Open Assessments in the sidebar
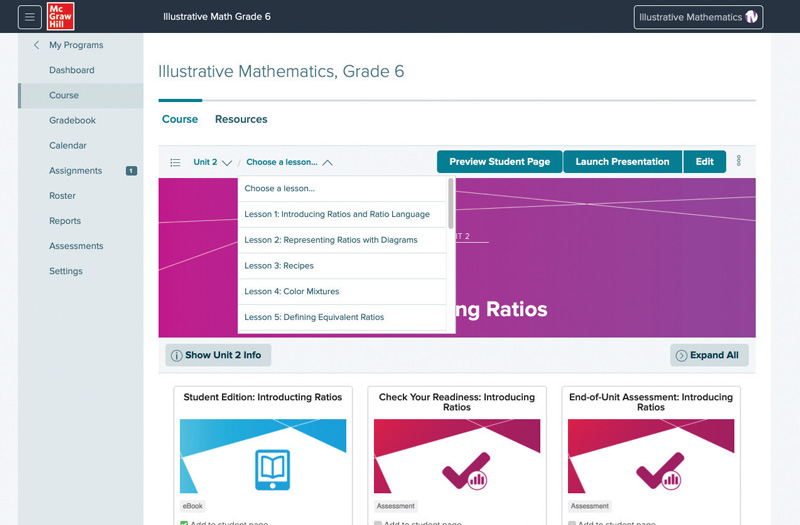Viewport: 800px width, 525px height. click(81, 246)
